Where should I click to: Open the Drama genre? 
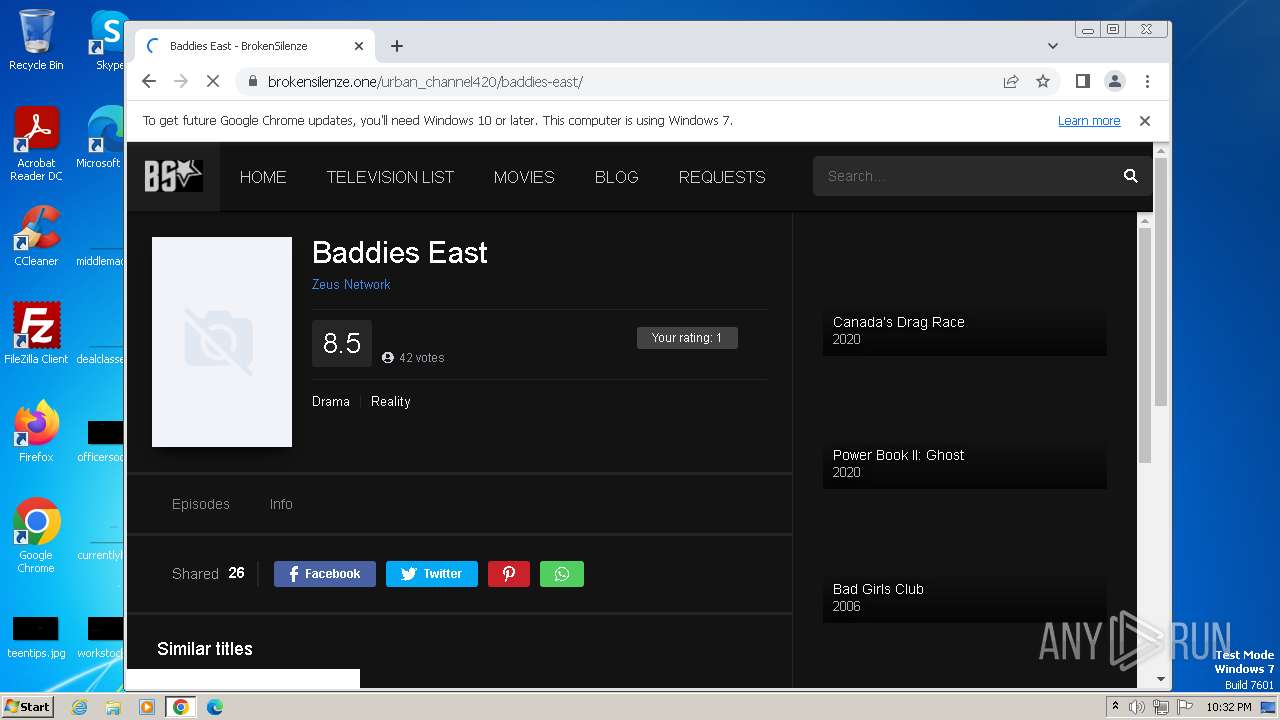pos(331,402)
